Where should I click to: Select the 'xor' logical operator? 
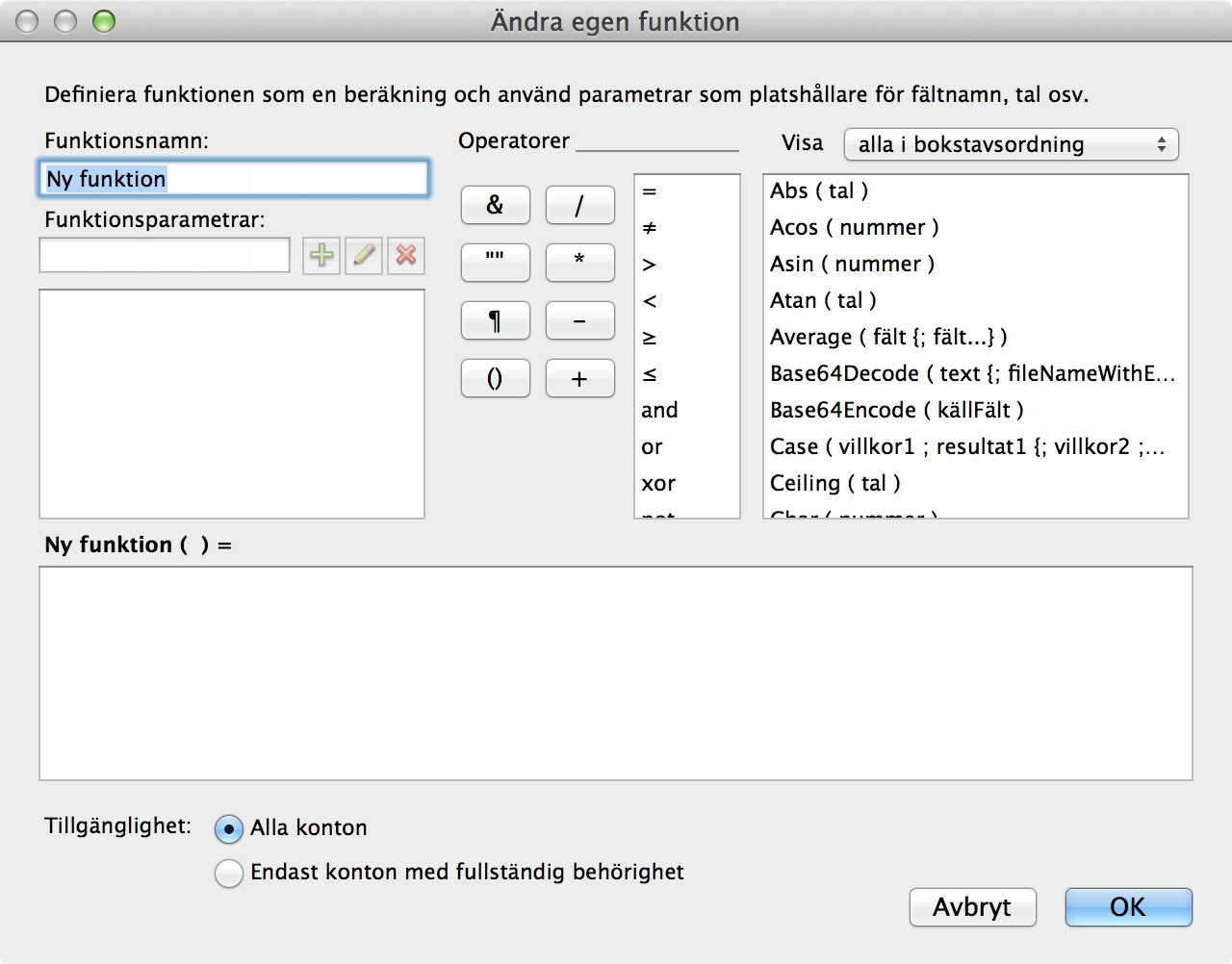pyautogui.click(x=686, y=484)
